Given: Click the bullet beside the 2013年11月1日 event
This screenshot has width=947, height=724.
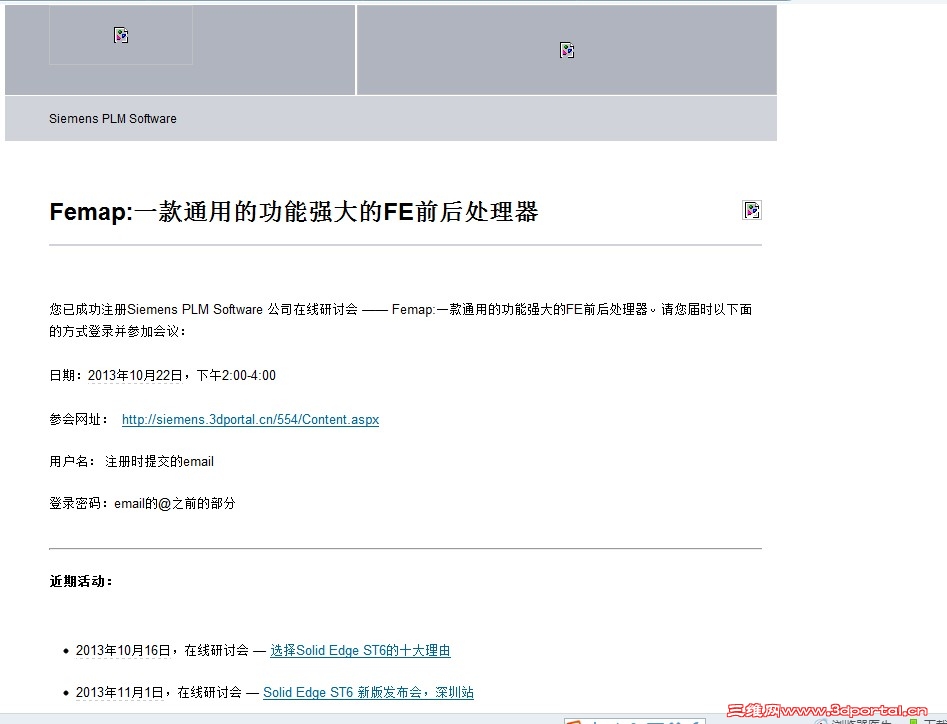Looking at the screenshot, I should (65, 691).
